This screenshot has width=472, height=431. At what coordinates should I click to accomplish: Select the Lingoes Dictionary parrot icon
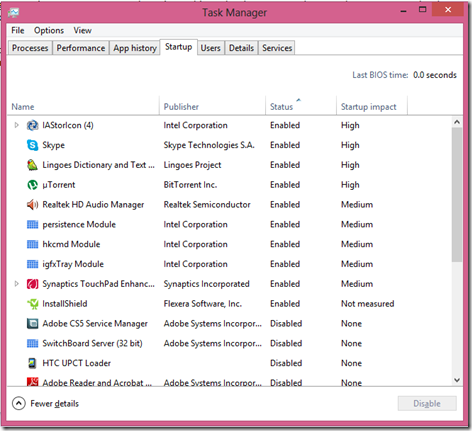click(32, 165)
